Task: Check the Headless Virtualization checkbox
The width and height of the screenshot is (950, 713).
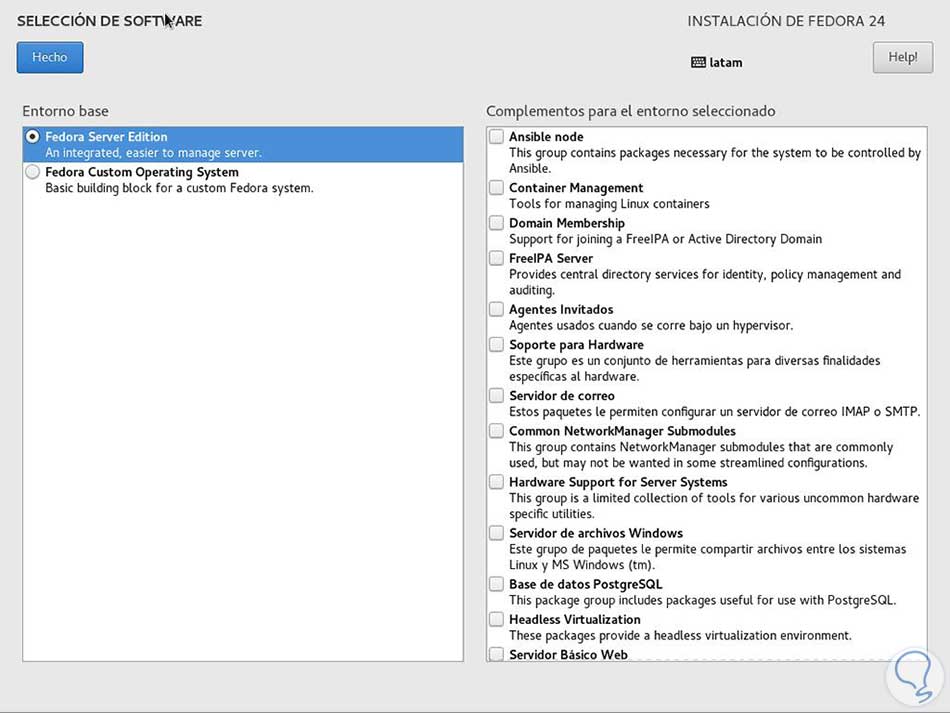Action: 496,619
